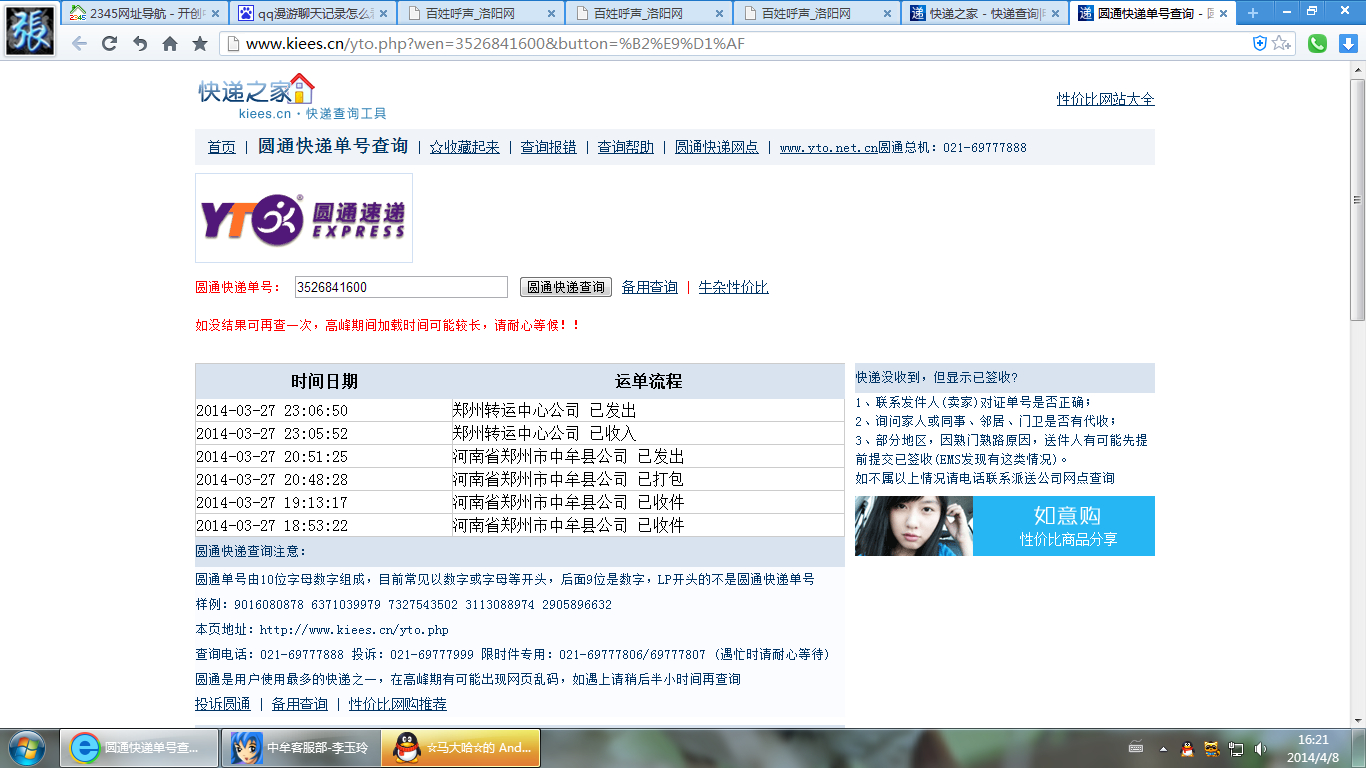
Task: Switch to 2345网址导航 tab
Action: [x=144, y=14]
